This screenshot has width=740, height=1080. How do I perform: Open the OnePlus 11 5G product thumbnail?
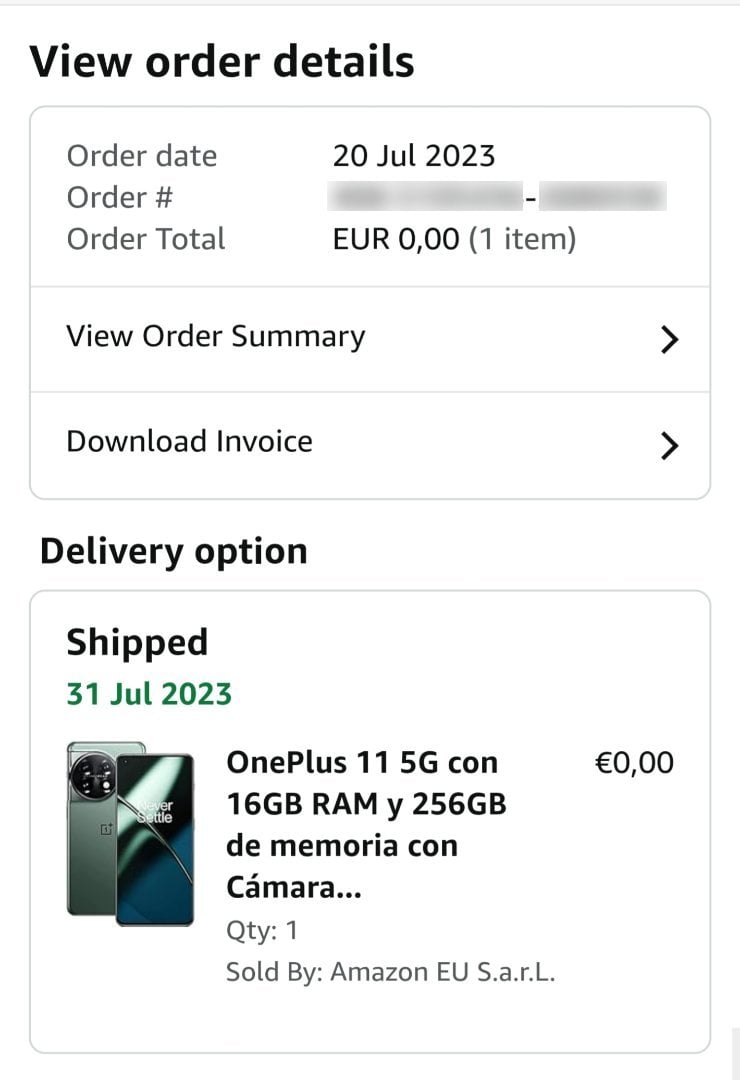click(x=131, y=834)
